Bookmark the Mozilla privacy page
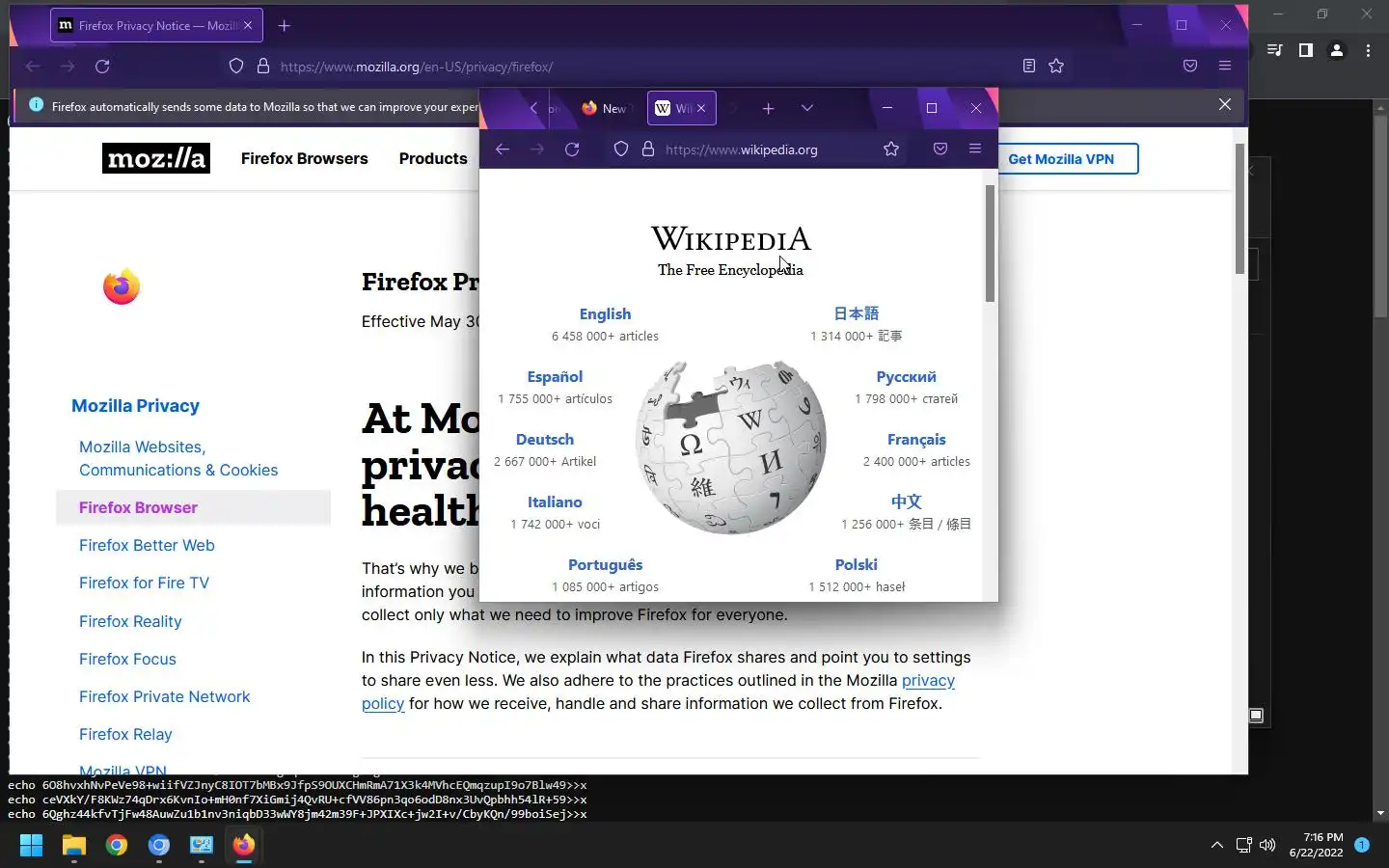The image size is (1389, 868). pos(1056,67)
